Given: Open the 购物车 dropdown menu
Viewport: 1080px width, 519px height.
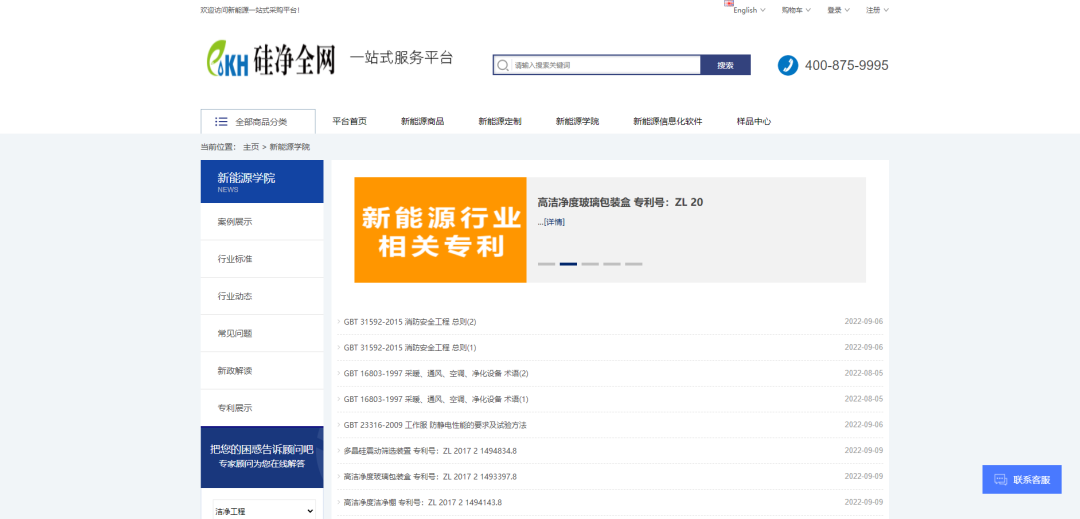Looking at the screenshot, I should (x=795, y=10).
